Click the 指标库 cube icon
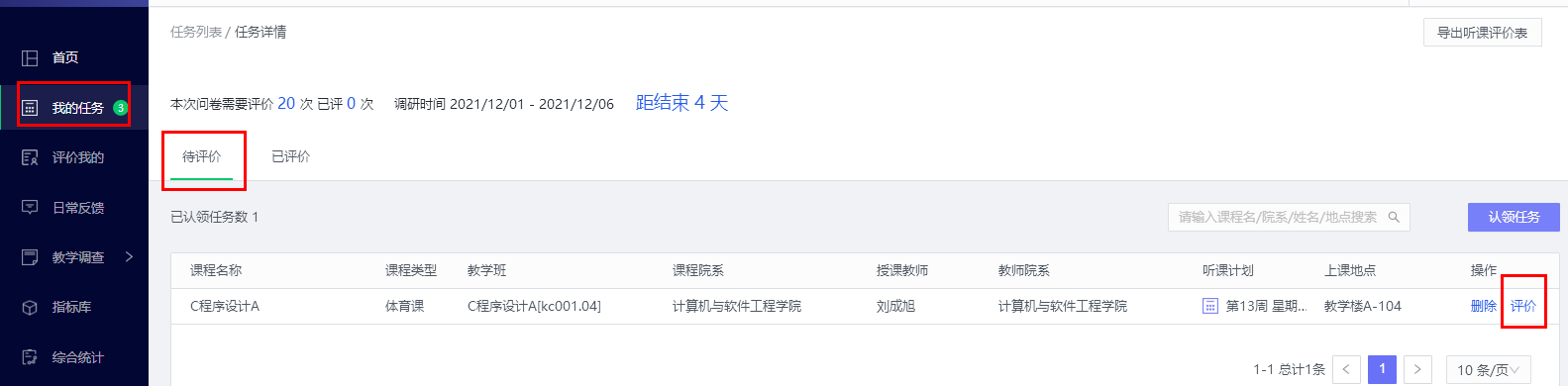1568x386 pixels. [30, 307]
